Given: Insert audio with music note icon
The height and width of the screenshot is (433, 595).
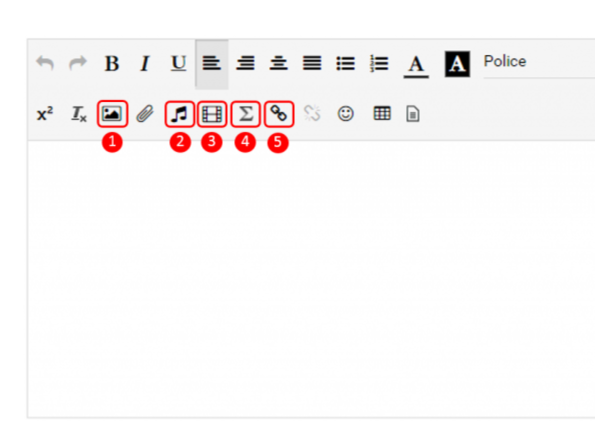Looking at the screenshot, I should coord(179,114).
